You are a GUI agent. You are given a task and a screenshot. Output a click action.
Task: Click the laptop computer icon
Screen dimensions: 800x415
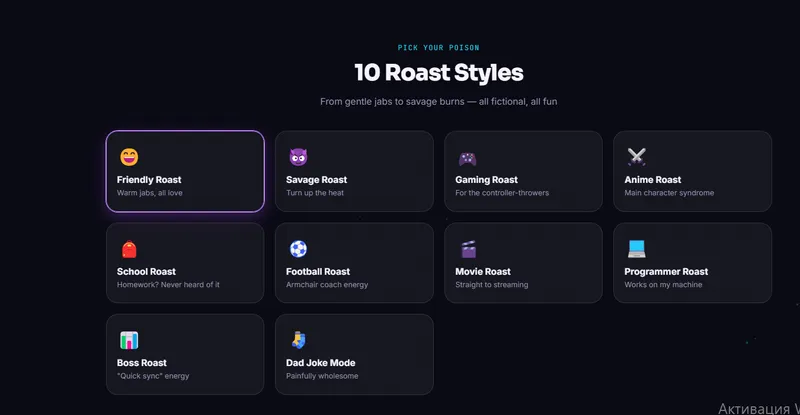click(637, 249)
